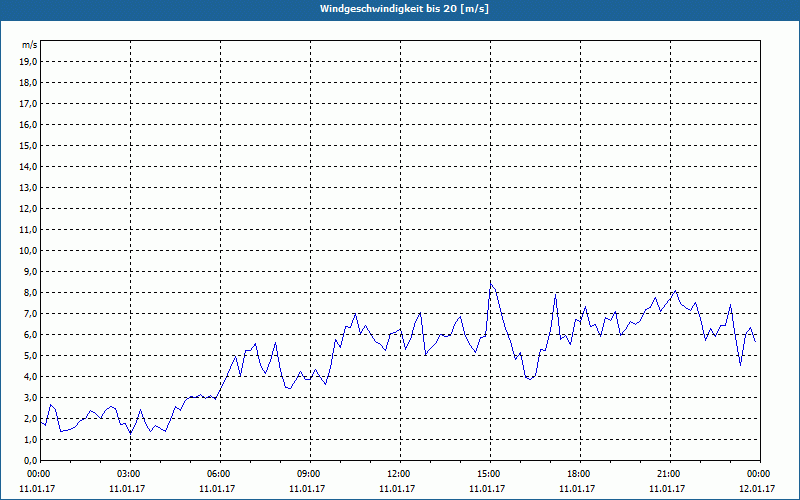Click the '1,0' y-axis value
Screen dimensions: 800x500
(31, 440)
